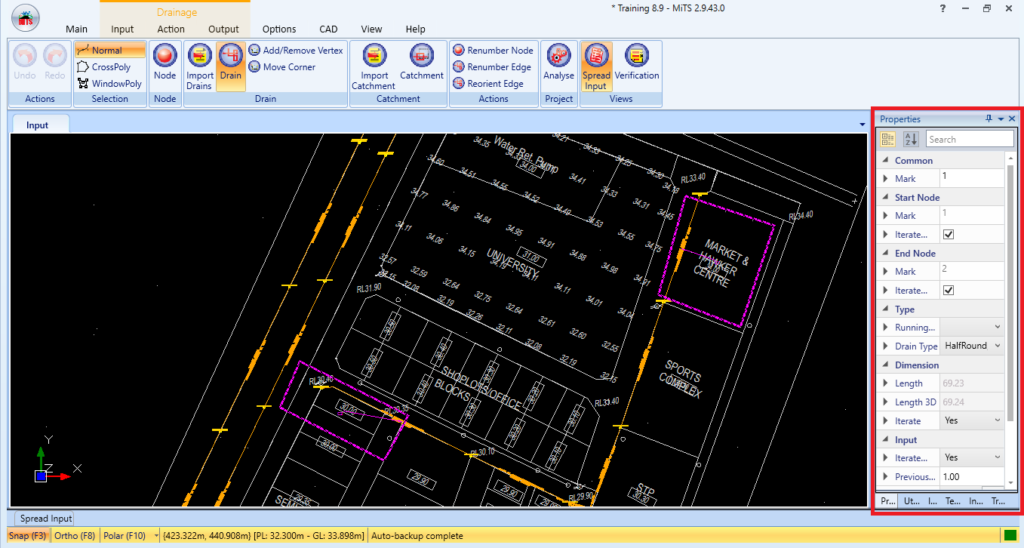Select the WindowPoly selection tool
Image resolution: width=1024 pixels, height=548 pixels.
pos(110,84)
